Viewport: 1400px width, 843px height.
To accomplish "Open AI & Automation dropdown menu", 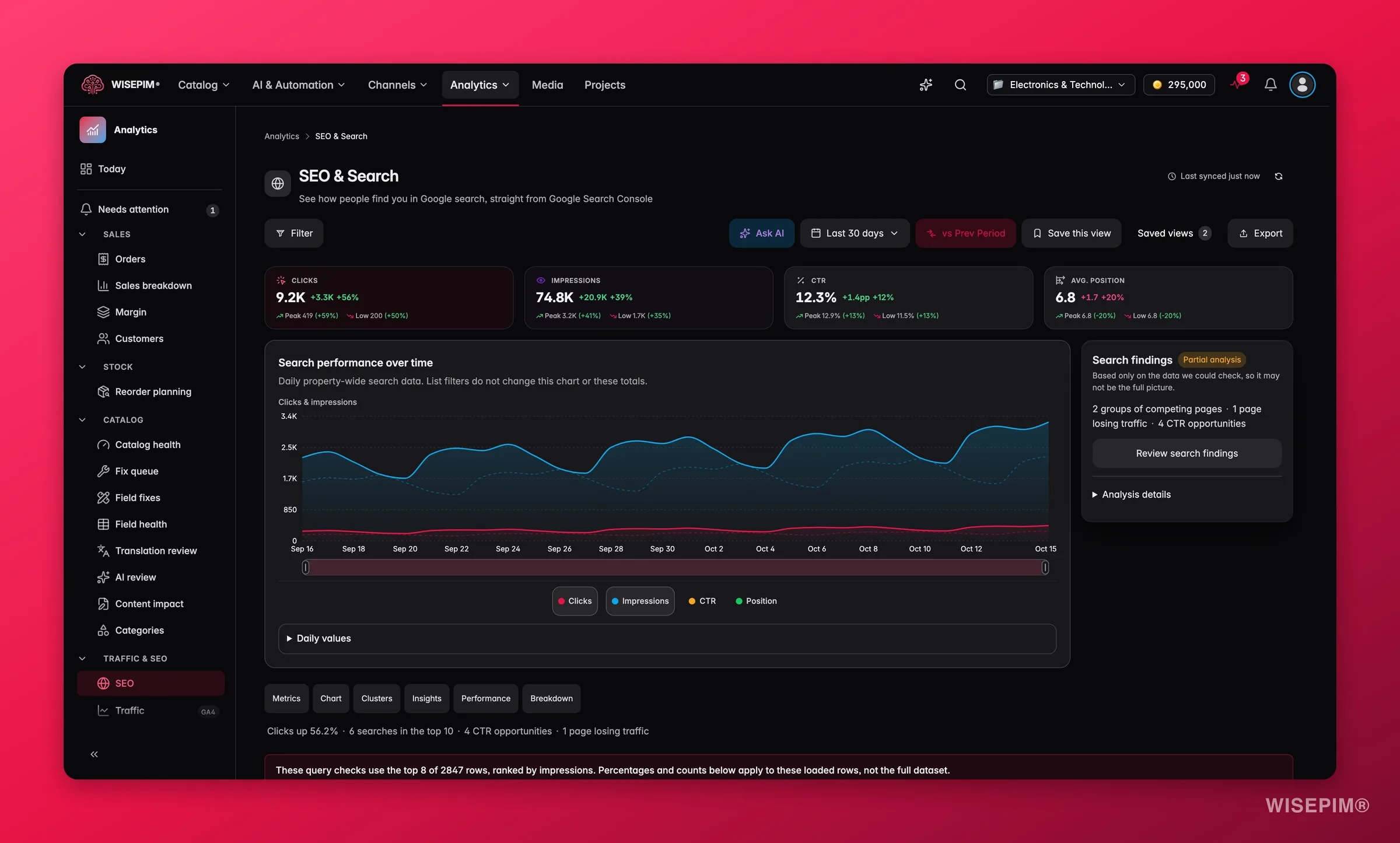I will pyautogui.click(x=299, y=85).
